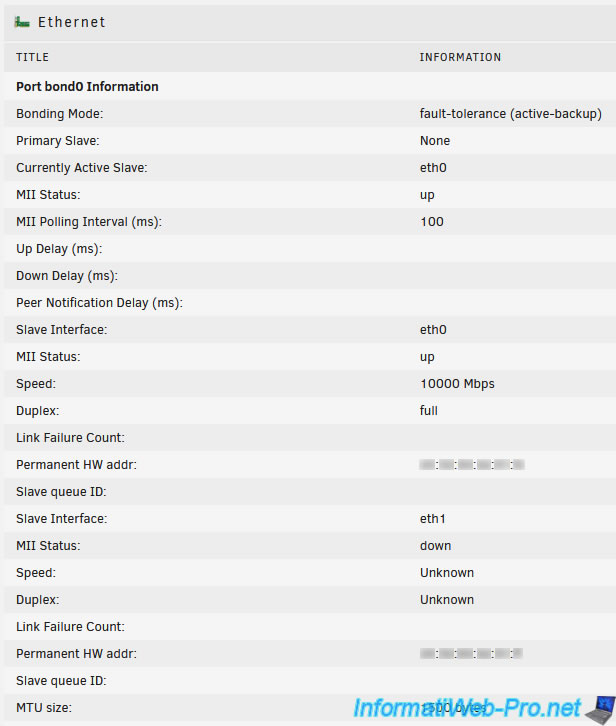Click the INFORMATION column header

click(x=460, y=58)
